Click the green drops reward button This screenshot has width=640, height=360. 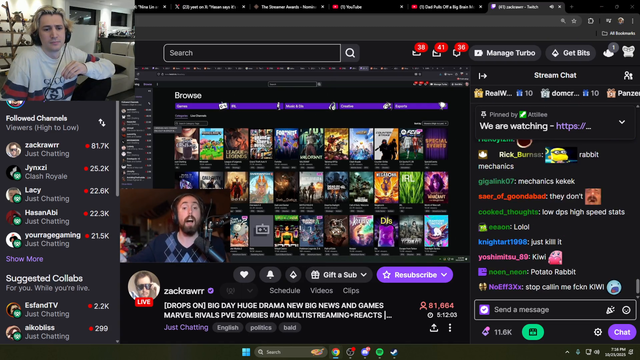point(533,332)
